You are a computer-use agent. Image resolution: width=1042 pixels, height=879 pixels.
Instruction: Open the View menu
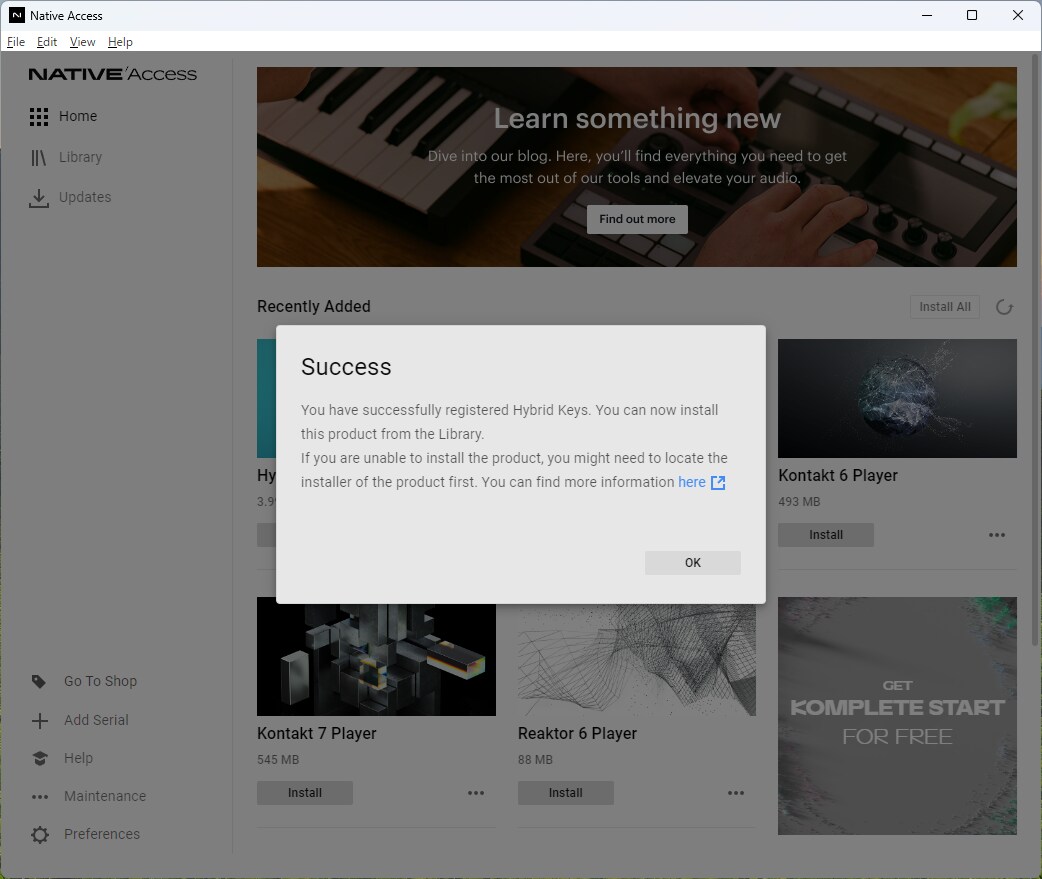coord(82,42)
